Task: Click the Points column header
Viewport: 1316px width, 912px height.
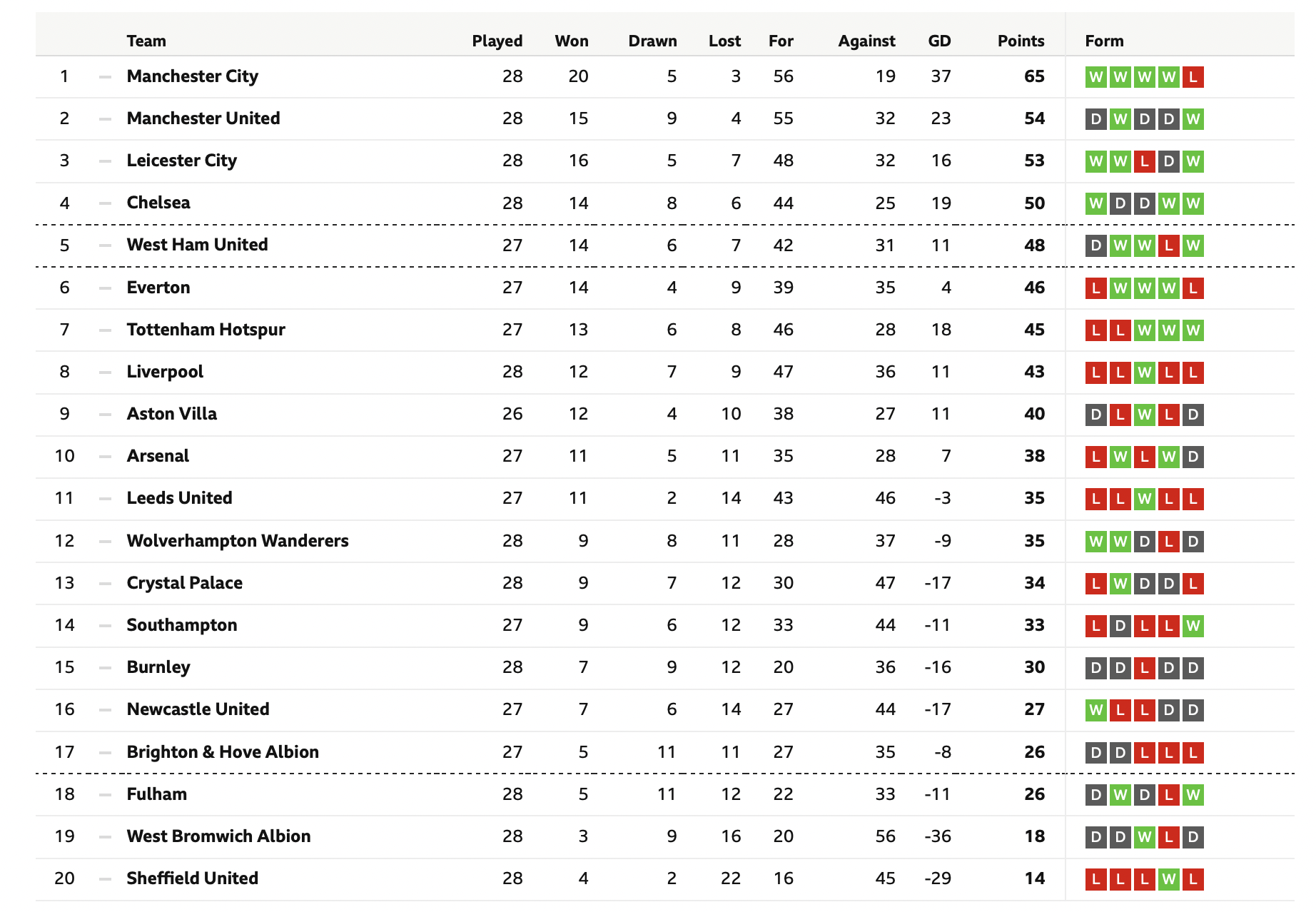Action: click(1021, 41)
